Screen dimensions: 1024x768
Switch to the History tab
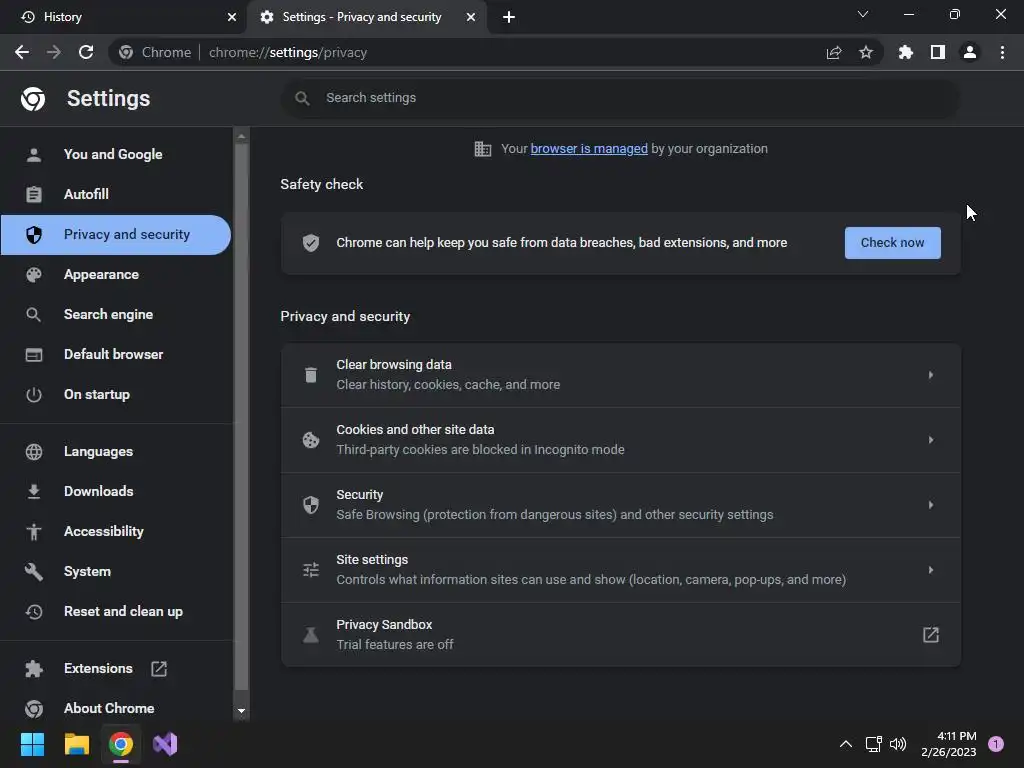[x=123, y=17]
